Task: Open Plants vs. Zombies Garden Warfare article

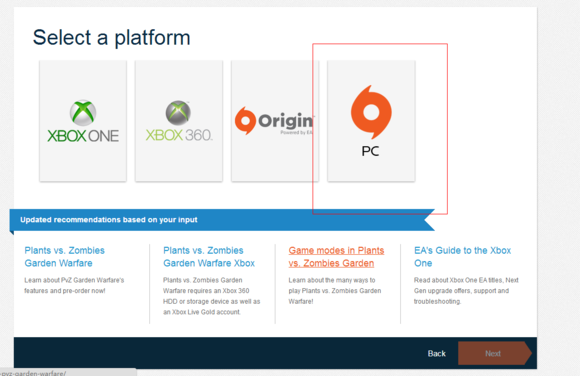Action: click(x=65, y=257)
